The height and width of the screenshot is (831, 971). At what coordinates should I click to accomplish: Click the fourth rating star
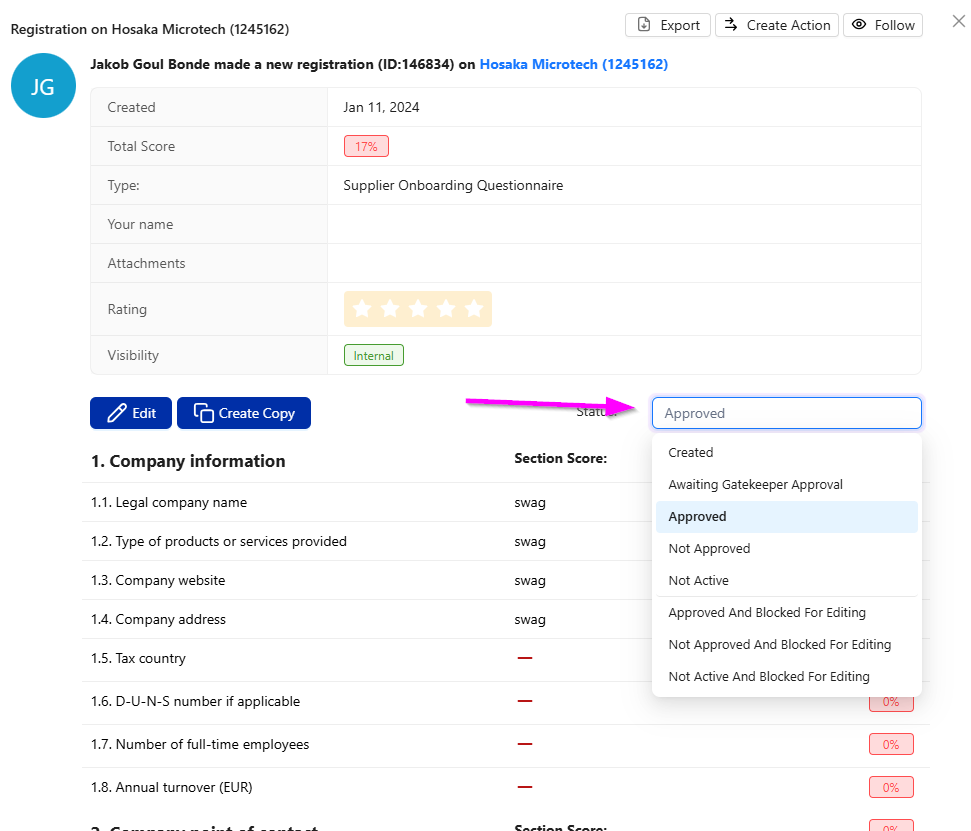(x=446, y=308)
